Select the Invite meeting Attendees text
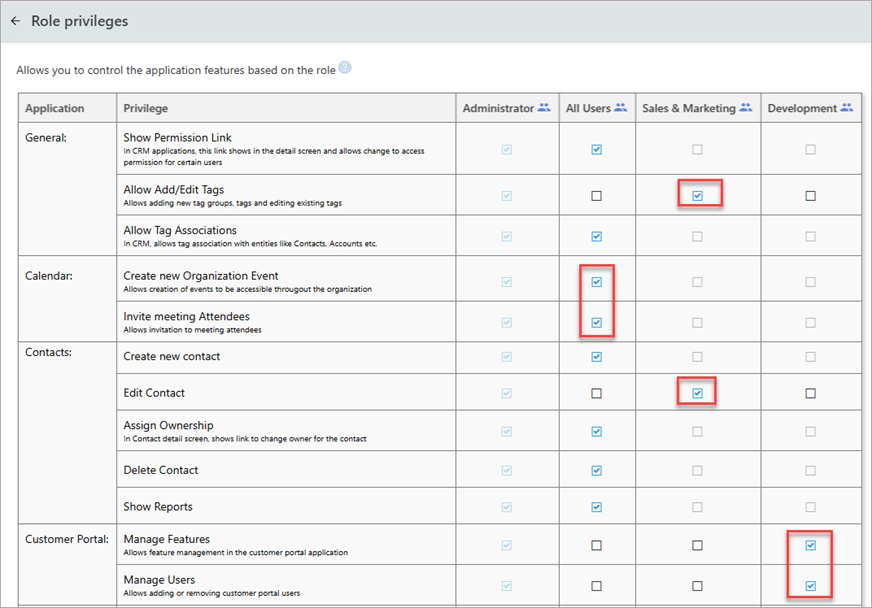This screenshot has width=872, height=608. click(186, 317)
